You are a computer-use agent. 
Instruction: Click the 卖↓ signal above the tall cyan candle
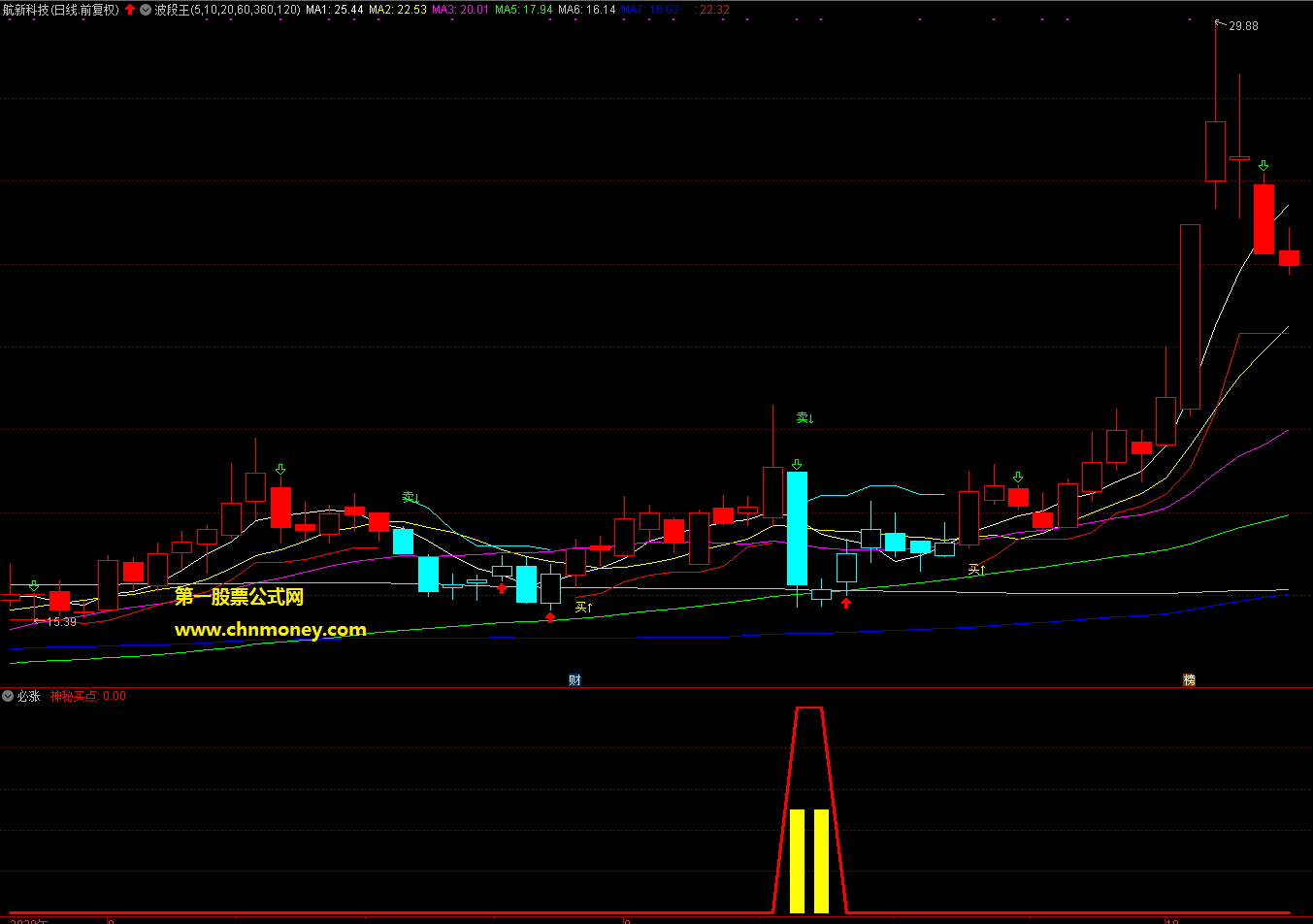(804, 417)
